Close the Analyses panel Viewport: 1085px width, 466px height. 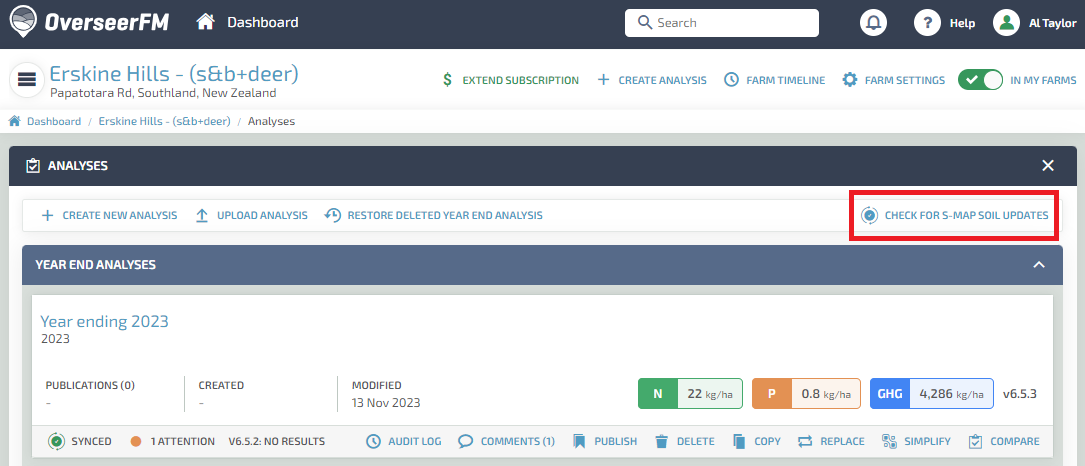click(x=1048, y=165)
